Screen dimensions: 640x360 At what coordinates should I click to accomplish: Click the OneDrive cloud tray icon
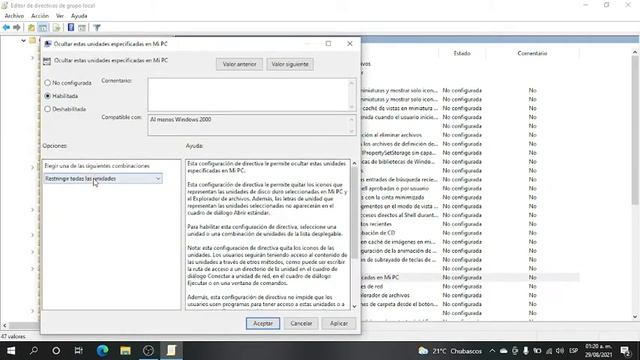[x=504, y=351]
